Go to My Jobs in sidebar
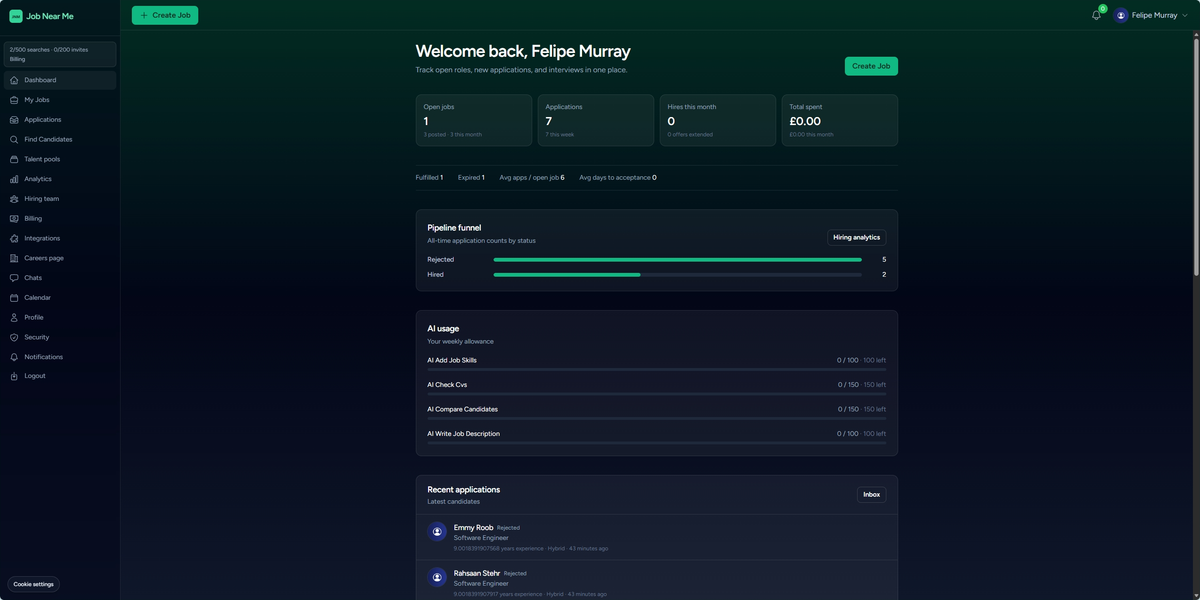 [60, 100]
